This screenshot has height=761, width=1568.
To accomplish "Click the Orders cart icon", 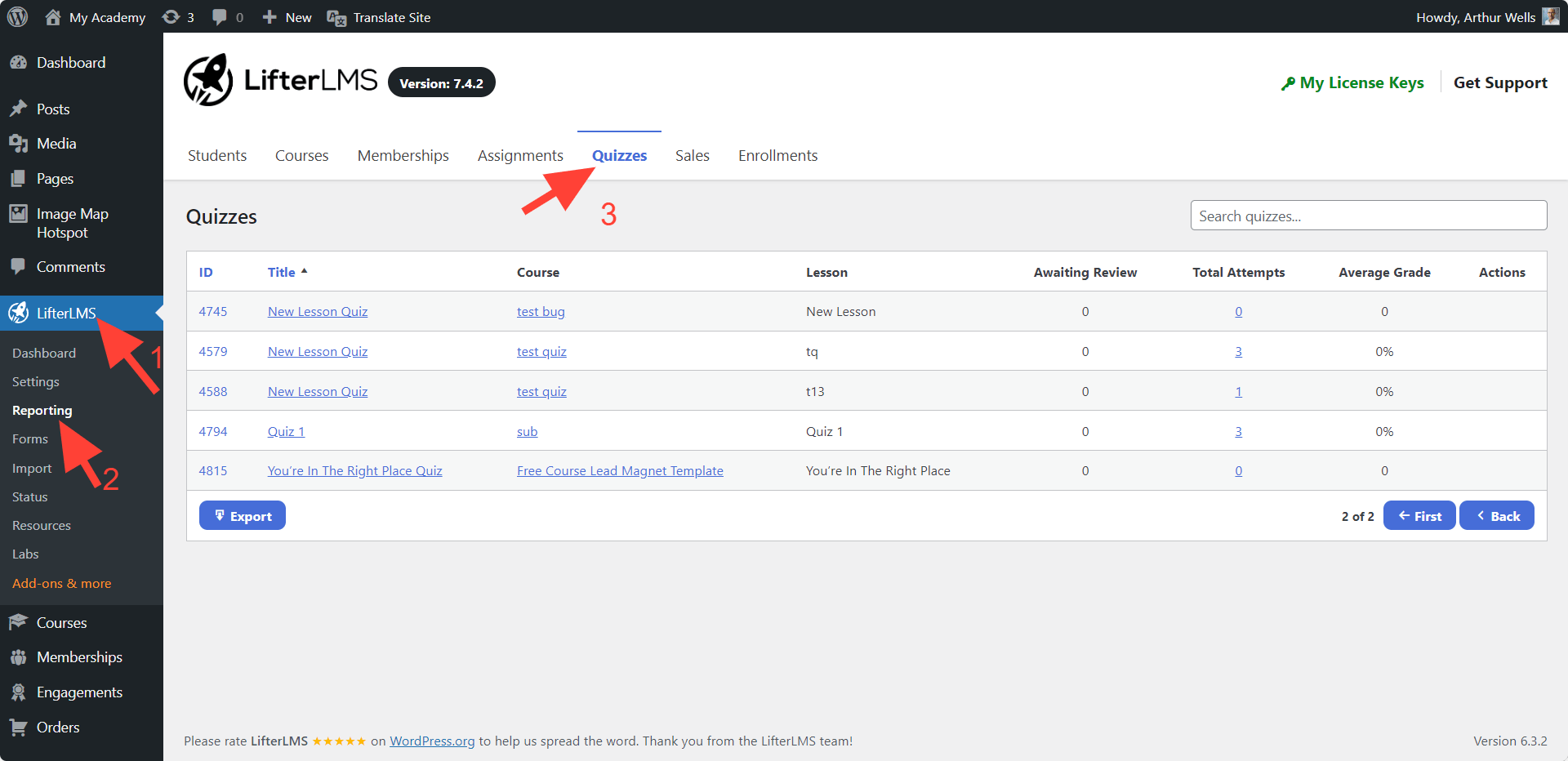I will click(18, 727).
